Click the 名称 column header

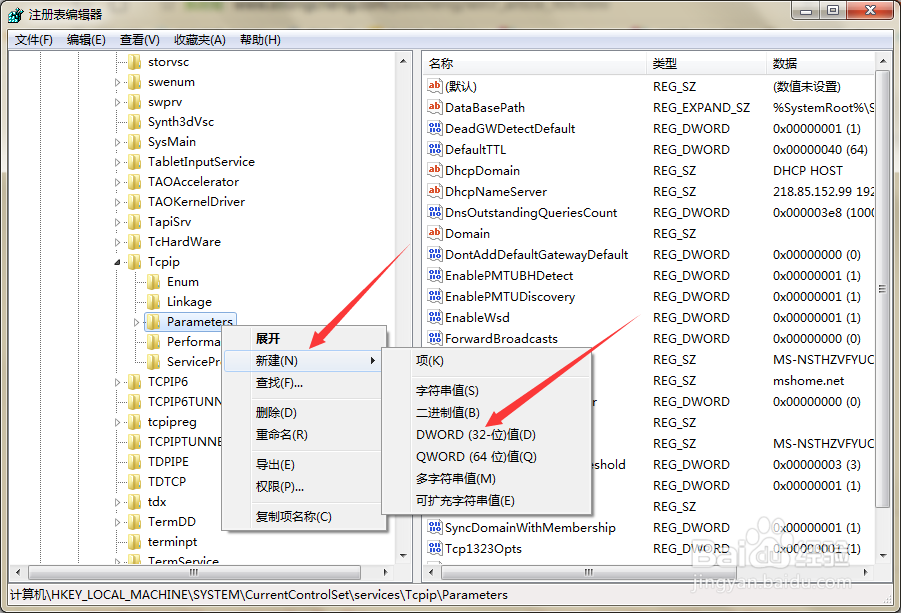tap(535, 63)
